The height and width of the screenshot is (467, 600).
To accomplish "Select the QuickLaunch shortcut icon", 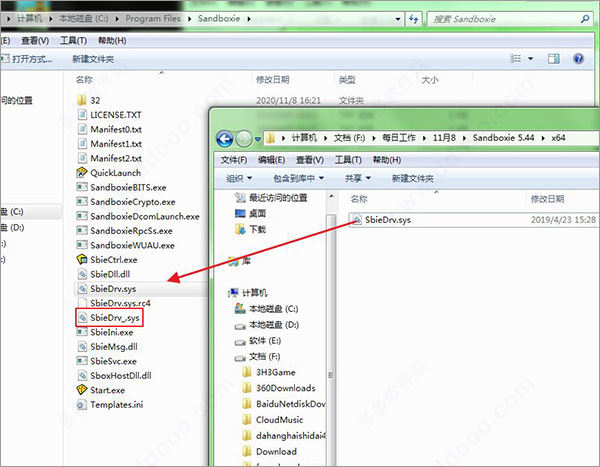I will pyautogui.click(x=82, y=173).
